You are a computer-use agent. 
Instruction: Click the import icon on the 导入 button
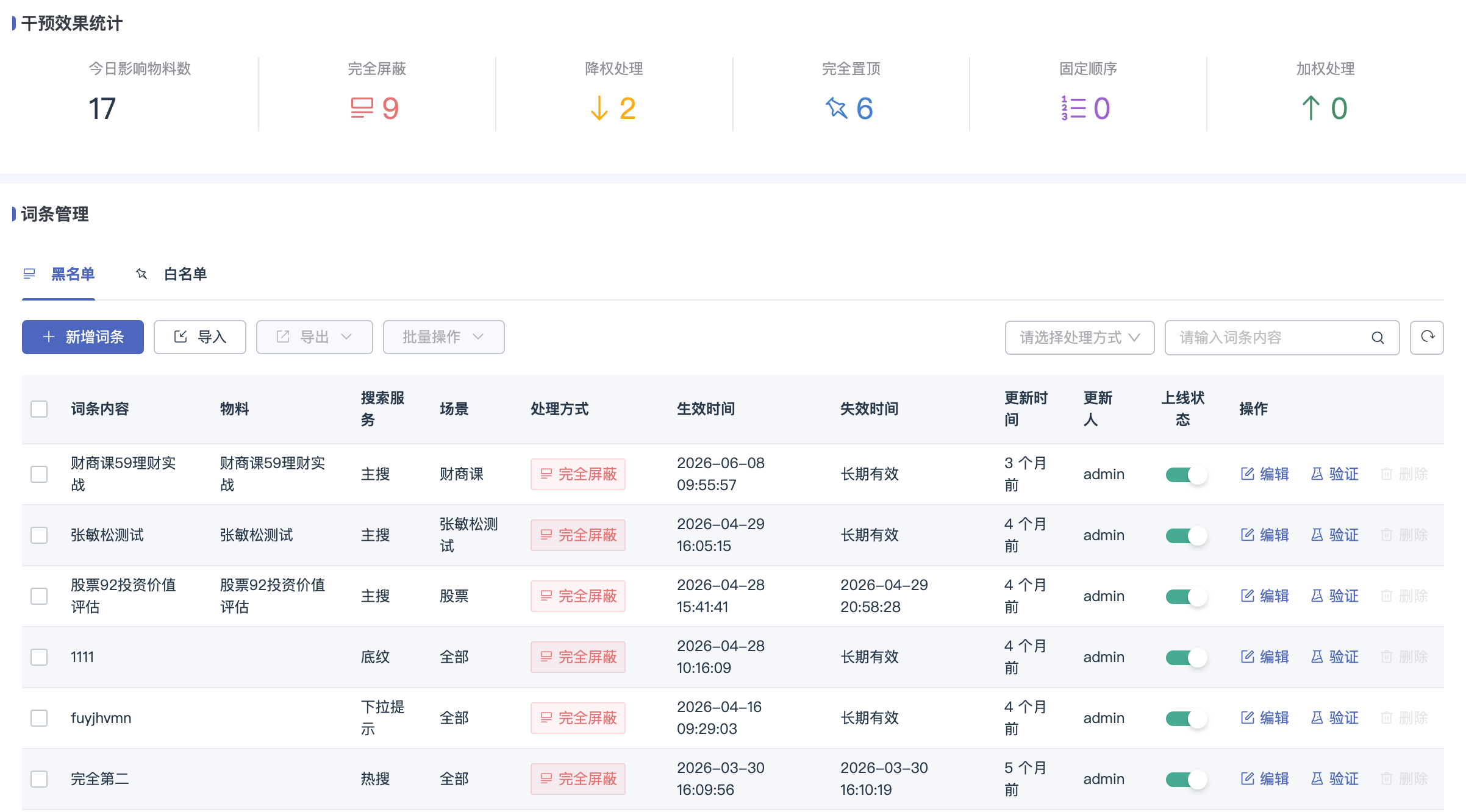[x=181, y=337]
